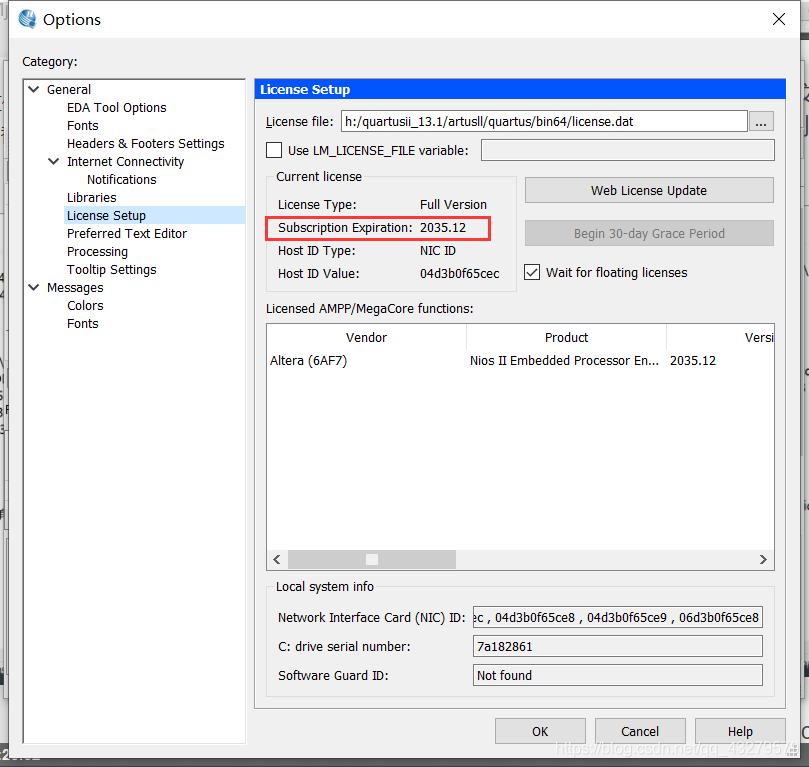This screenshot has width=809, height=767.
Task: Click the NIC ID host type text
Action: point(438,251)
